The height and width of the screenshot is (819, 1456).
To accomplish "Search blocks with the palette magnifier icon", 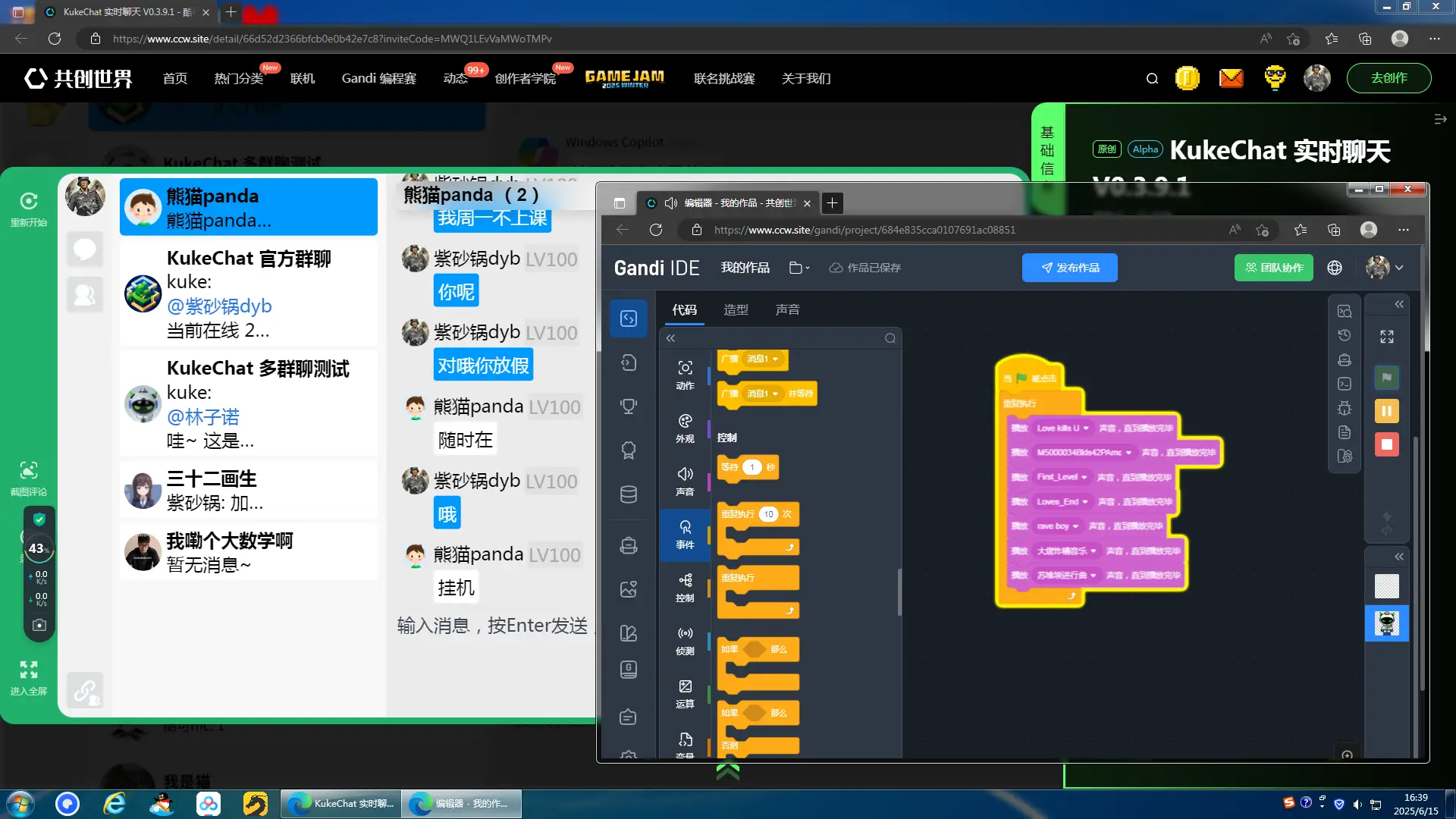I will pos(890,338).
